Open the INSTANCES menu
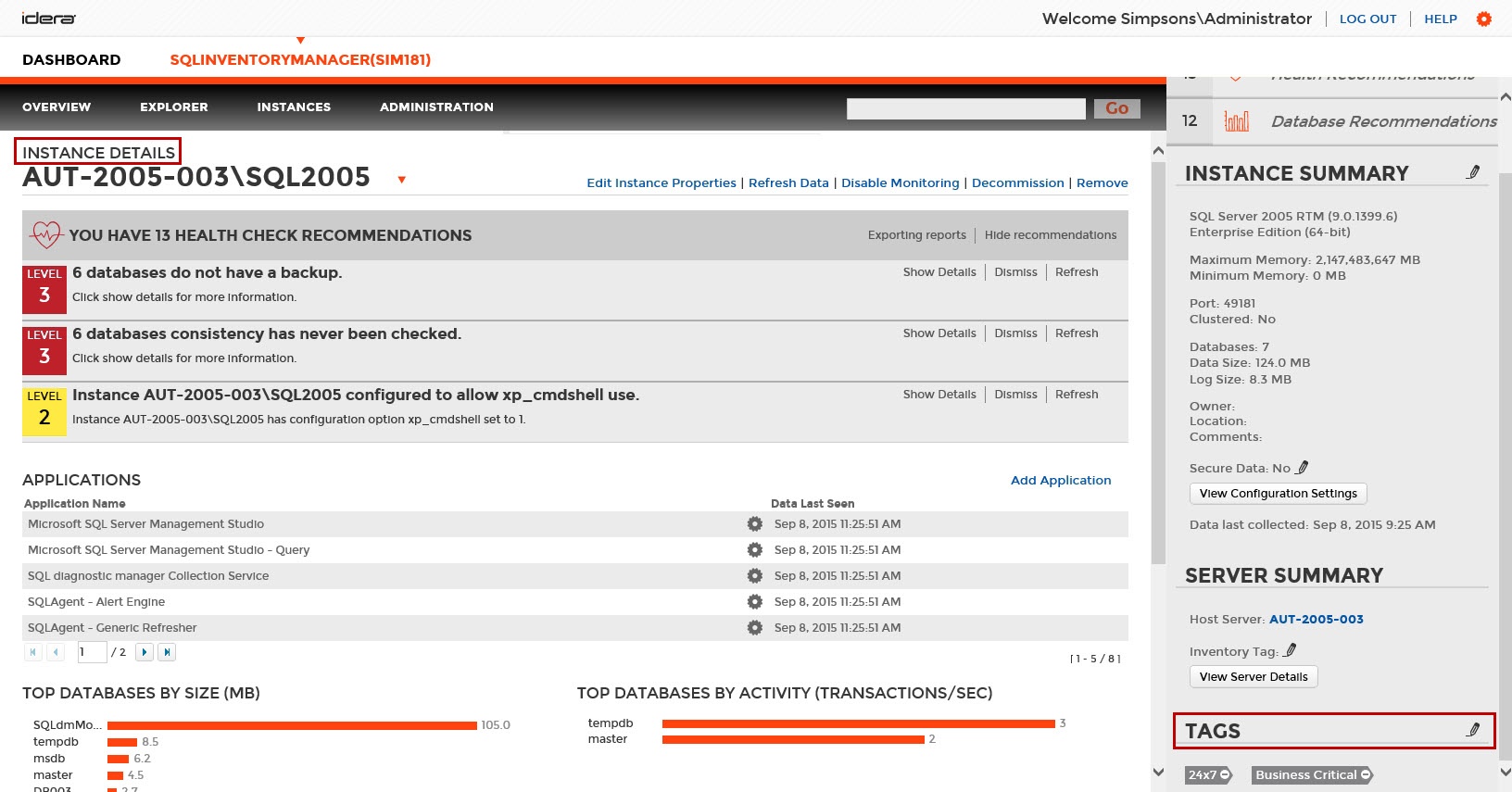The height and width of the screenshot is (792, 1512). 294,107
